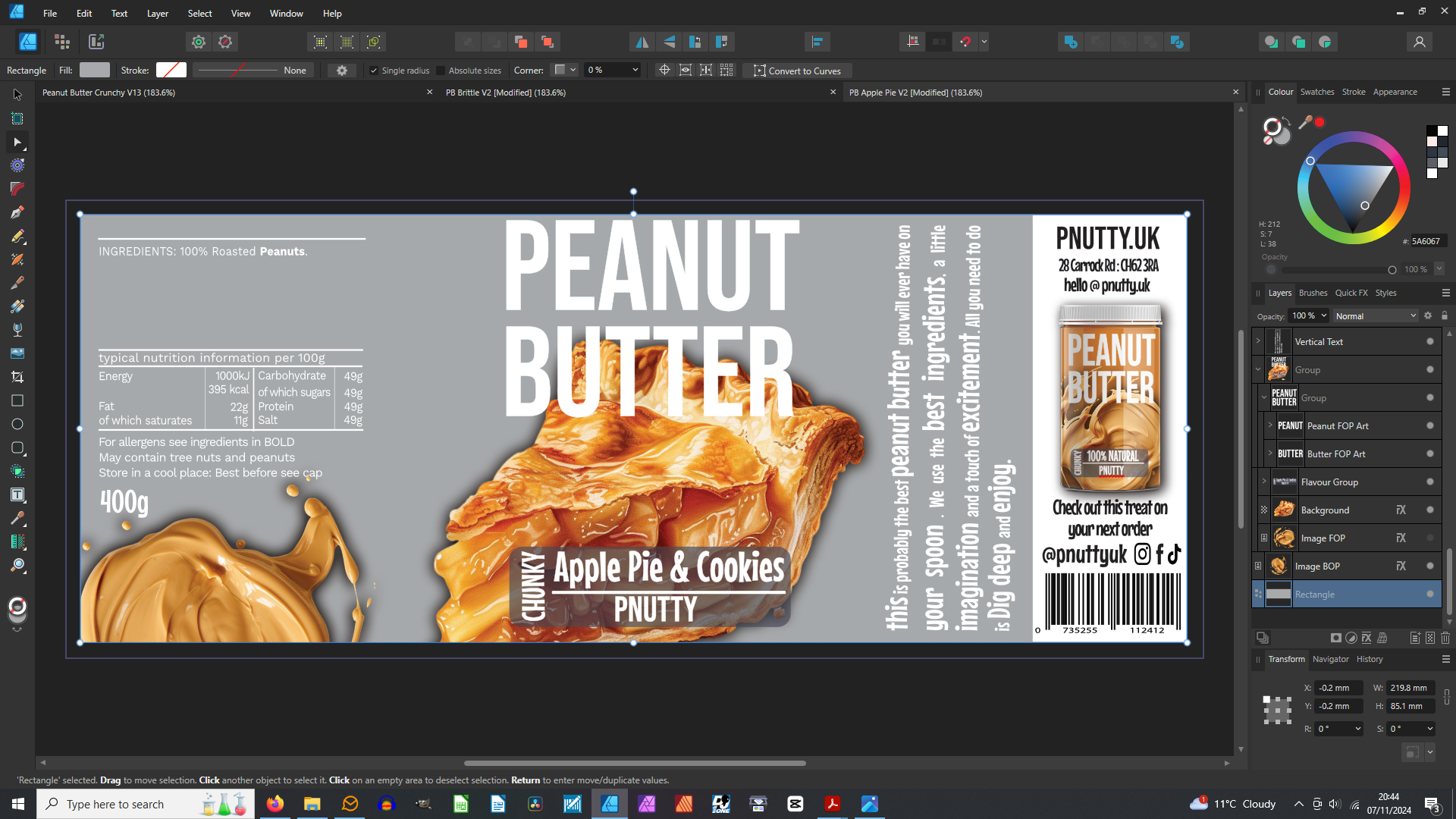Expand the Butter FOP Art layer
The width and height of the screenshot is (1456, 819).
coord(1270,453)
